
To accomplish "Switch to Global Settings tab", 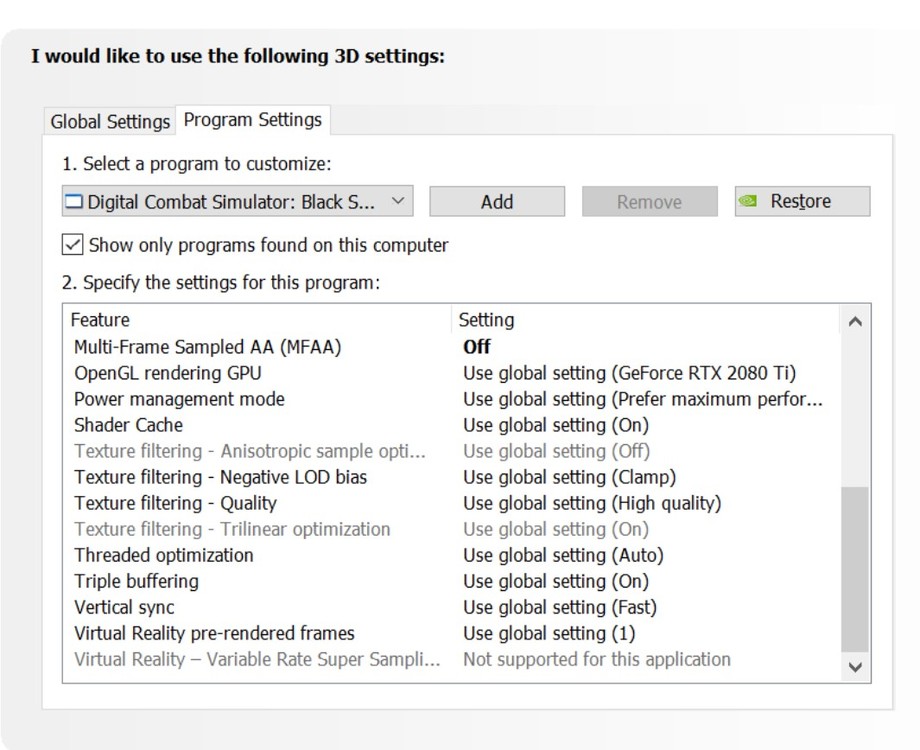I will [110, 122].
